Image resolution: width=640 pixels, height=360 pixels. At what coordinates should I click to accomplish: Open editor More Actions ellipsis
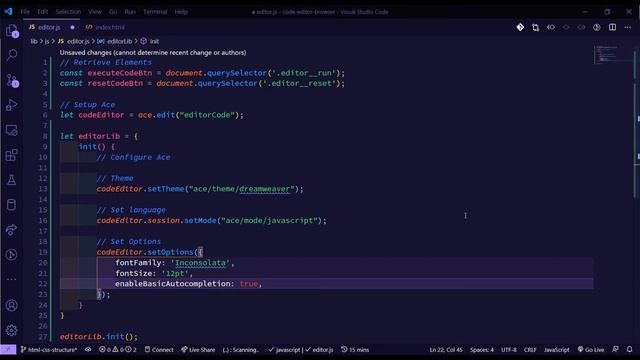point(628,27)
